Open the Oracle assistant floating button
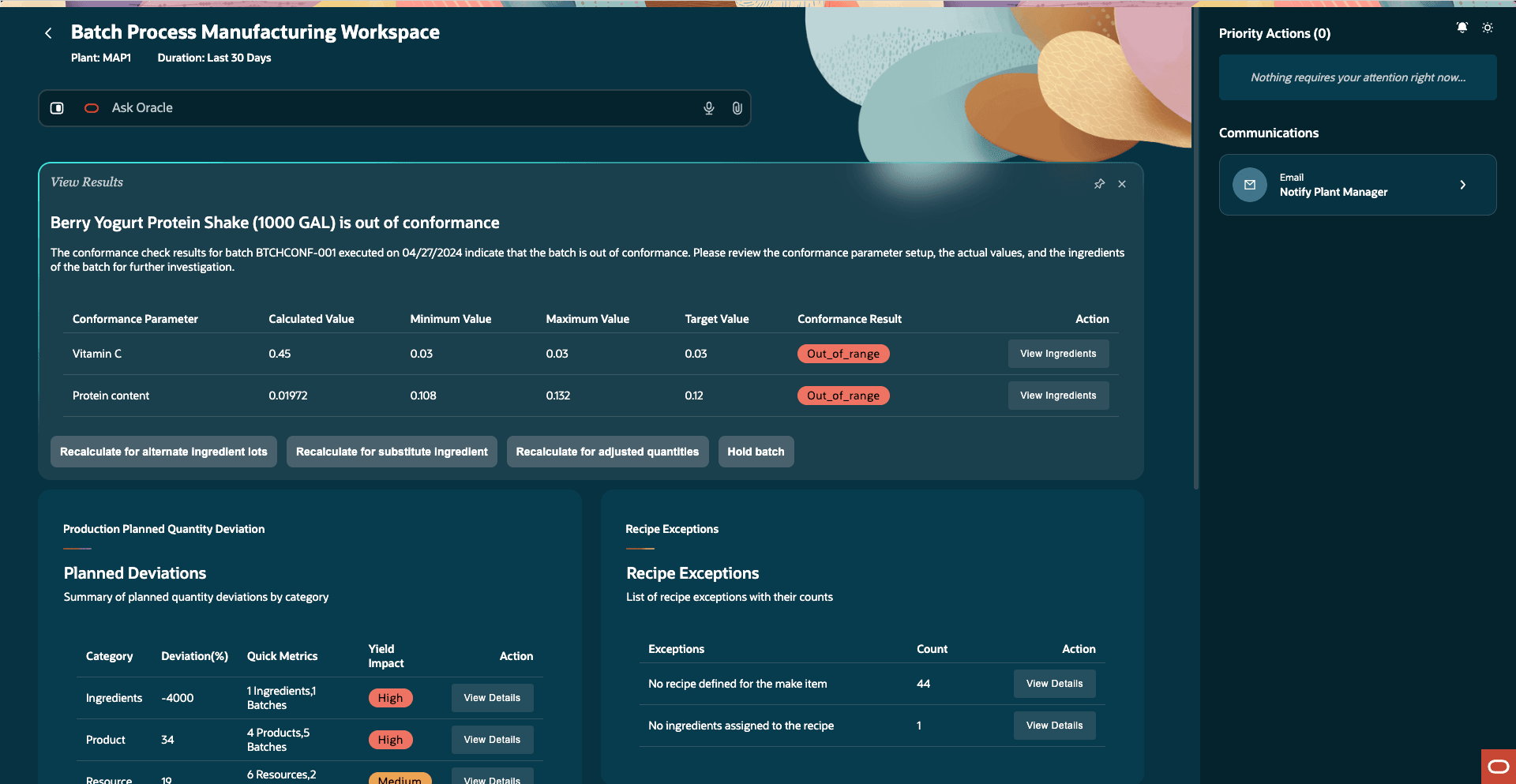This screenshot has height=784, width=1516. click(1499, 767)
